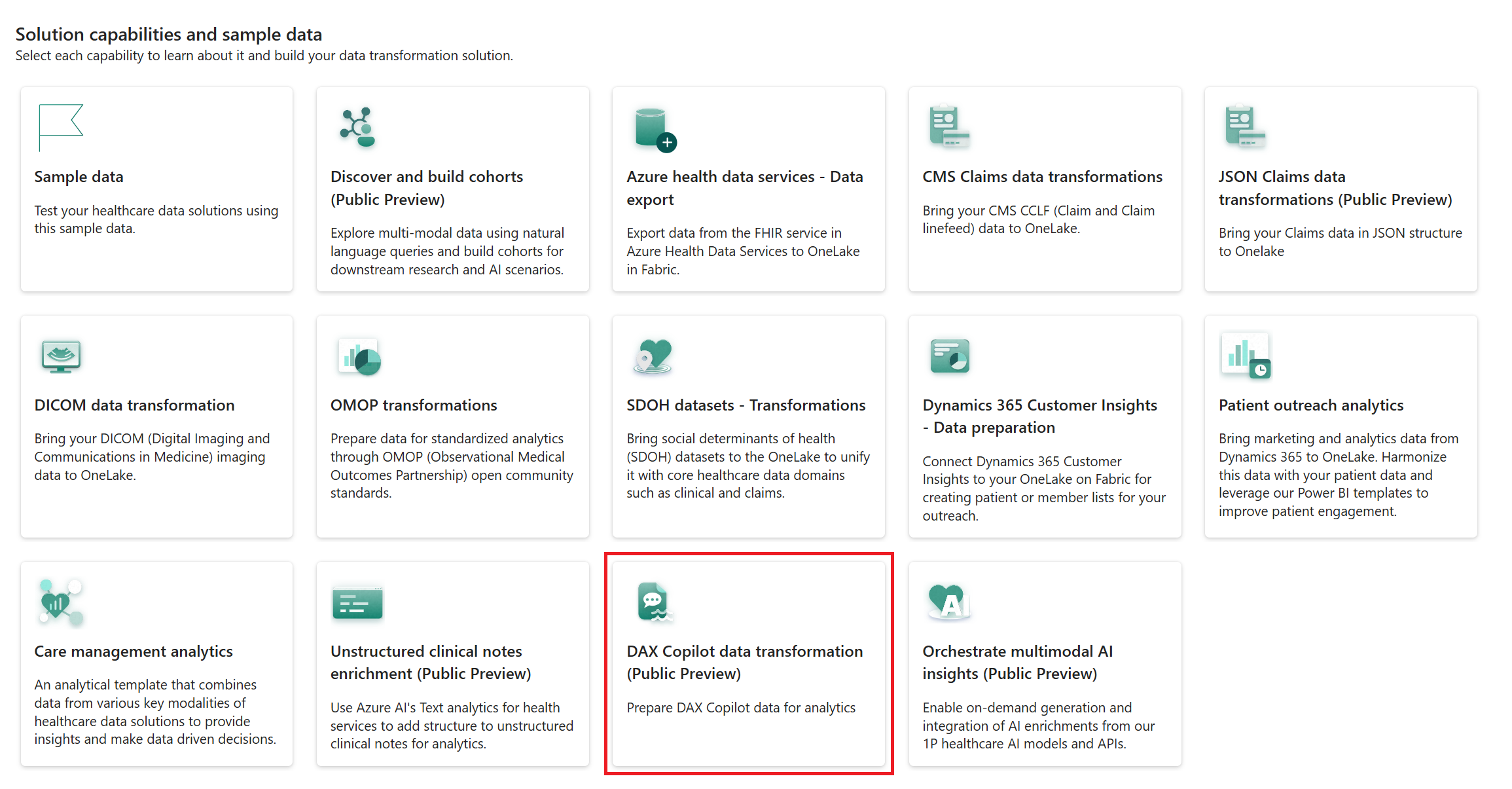The image size is (1512, 789).
Task: Click the Sample data flag icon
Action: pyautogui.click(x=60, y=127)
